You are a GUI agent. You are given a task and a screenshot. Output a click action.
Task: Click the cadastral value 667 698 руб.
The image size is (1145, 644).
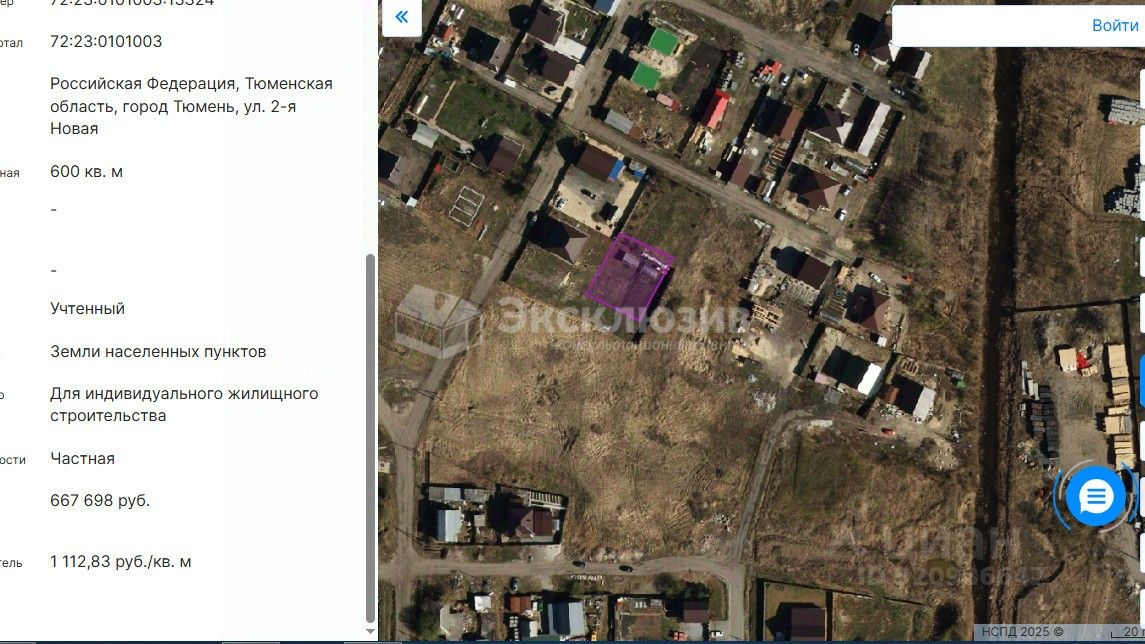[x=100, y=501]
